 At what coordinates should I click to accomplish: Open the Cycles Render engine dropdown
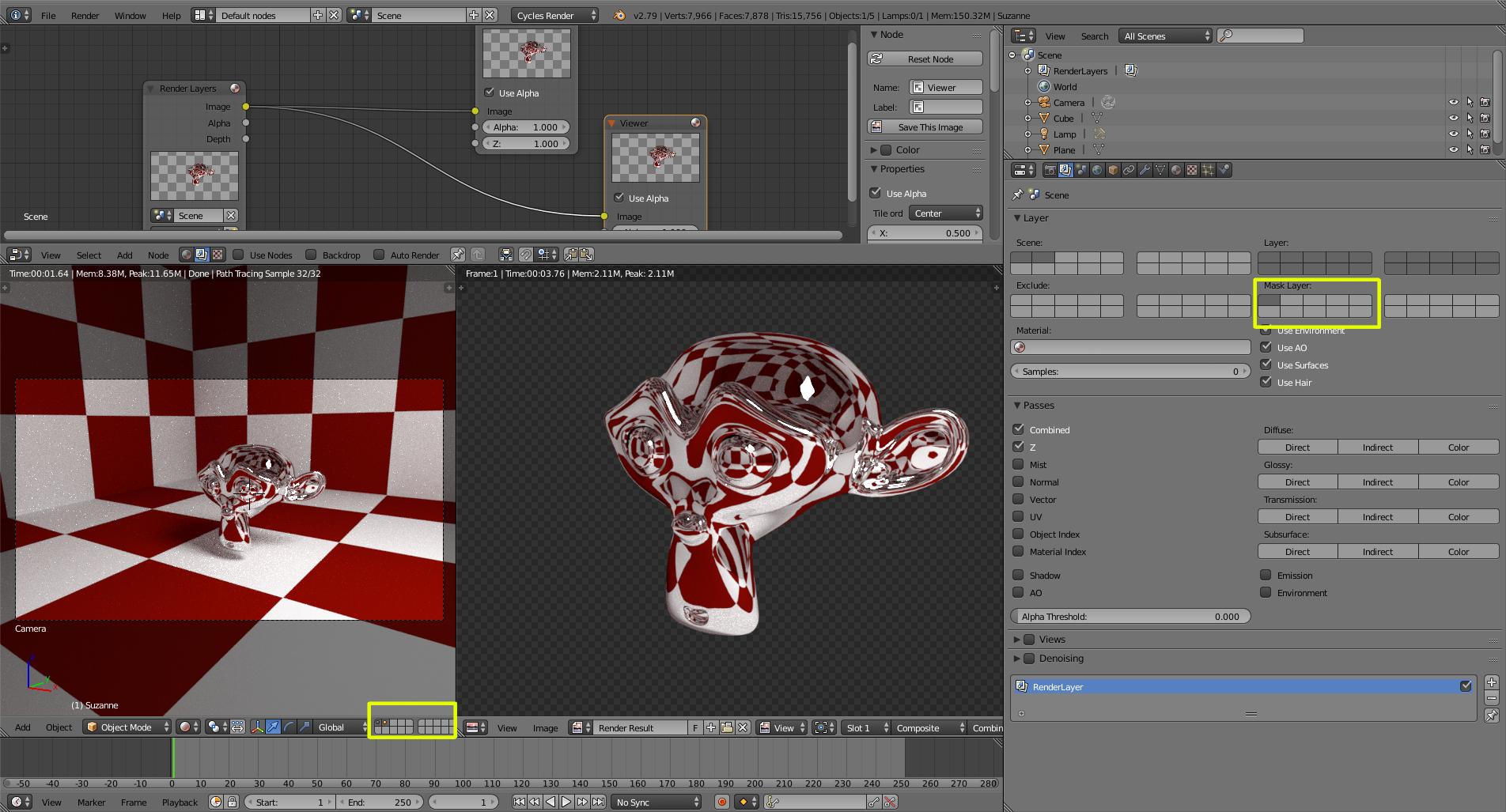pyautogui.click(x=555, y=15)
